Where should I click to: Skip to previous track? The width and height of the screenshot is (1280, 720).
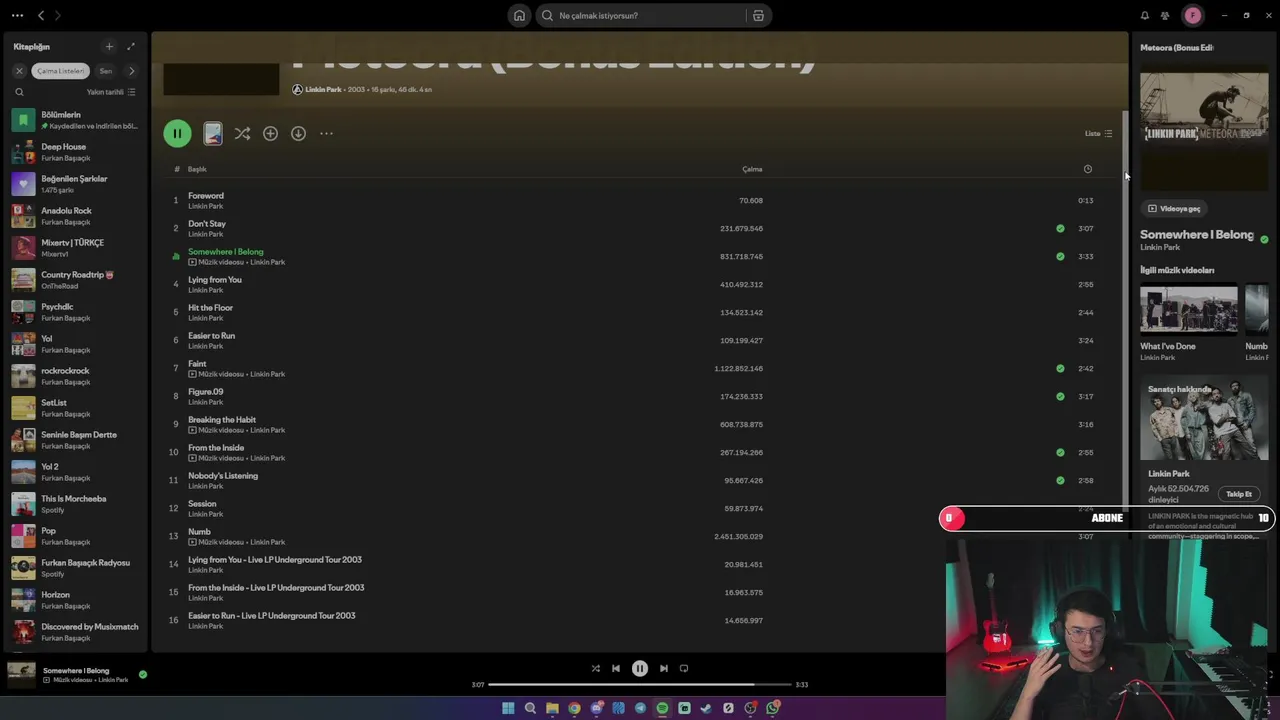point(616,668)
